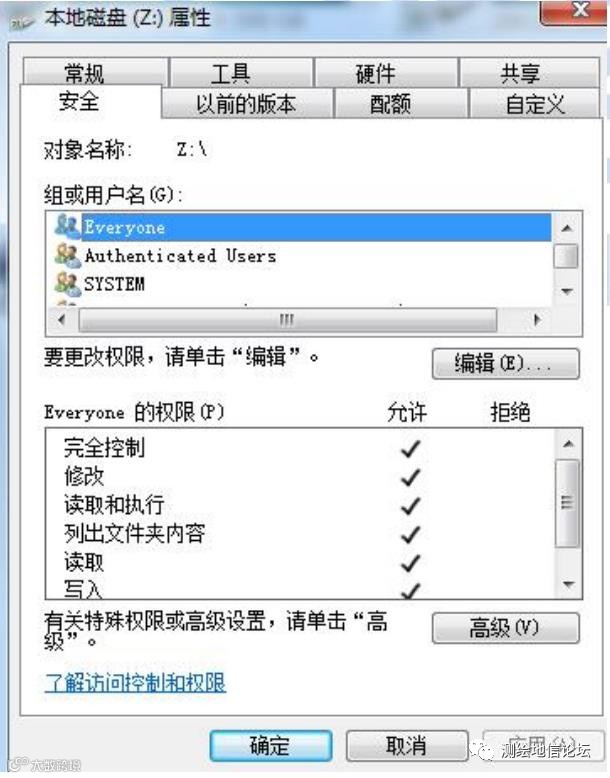Click the Authenticated Users group icon
This screenshot has height=778, width=610.
[67, 256]
